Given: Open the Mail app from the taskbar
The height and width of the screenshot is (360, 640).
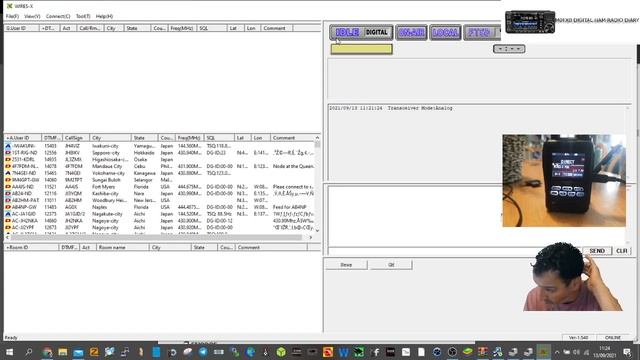Looking at the screenshot, I should coord(78,352).
